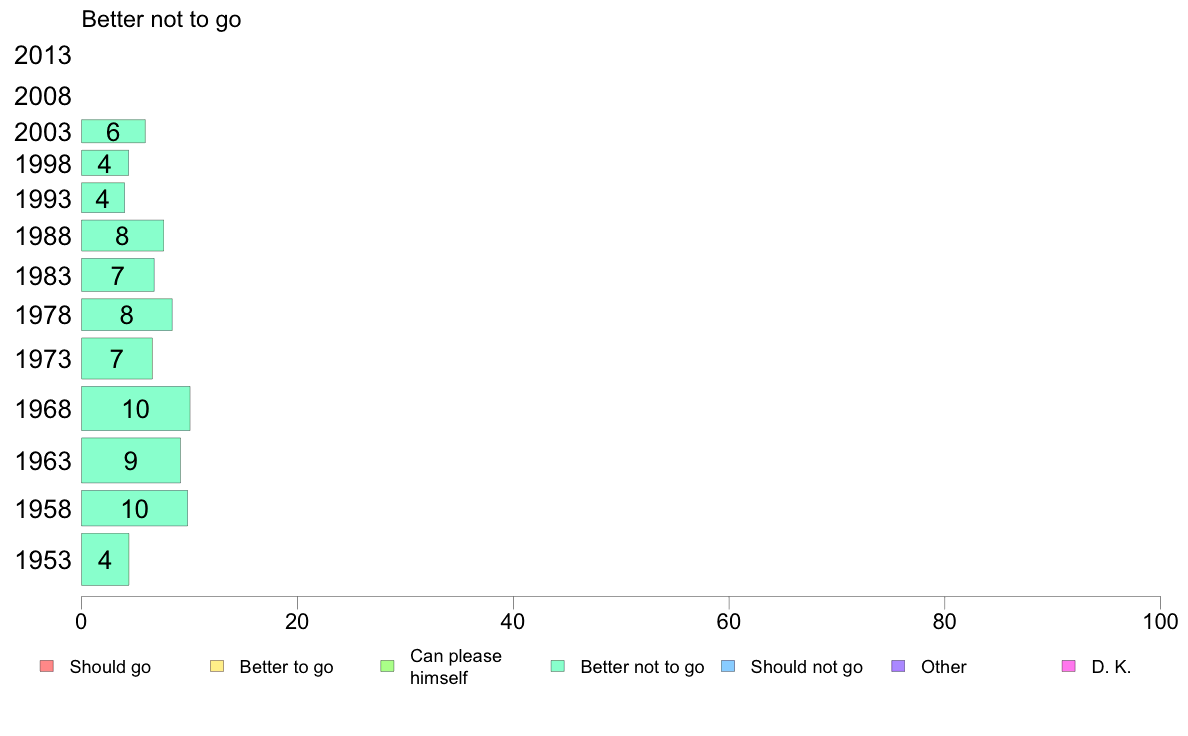Click the yellow Better to go swatch
The height and width of the screenshot is (736, 1188).
tap(217, 666)
